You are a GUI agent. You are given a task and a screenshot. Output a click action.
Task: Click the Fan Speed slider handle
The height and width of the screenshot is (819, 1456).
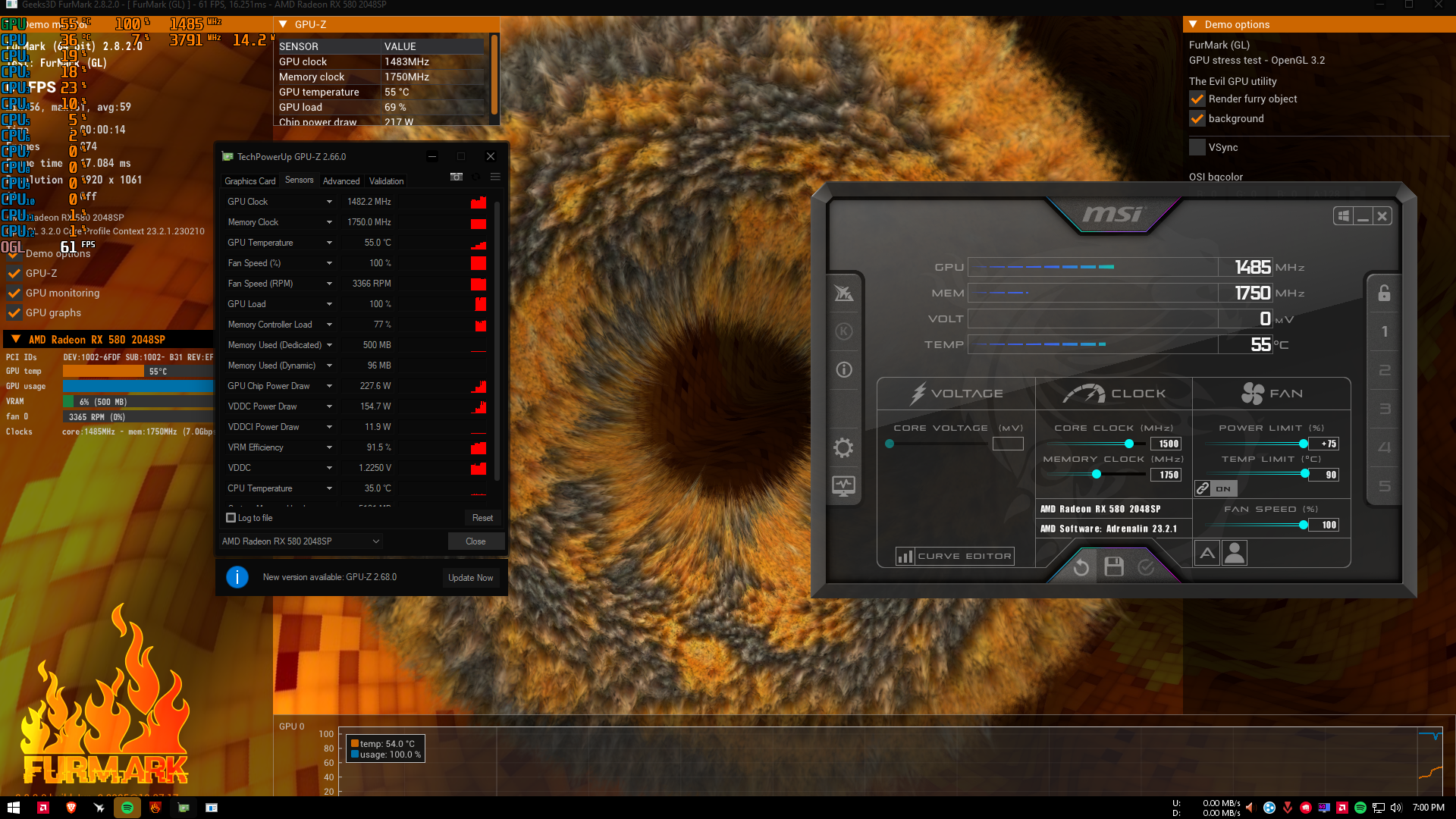[x=1304, y=525]
